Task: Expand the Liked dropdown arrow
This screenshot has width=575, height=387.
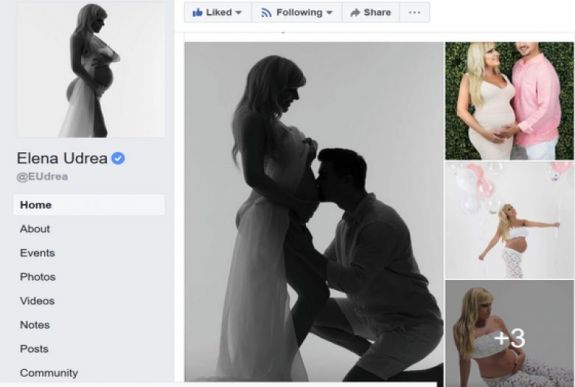Action: pos(238,13)
